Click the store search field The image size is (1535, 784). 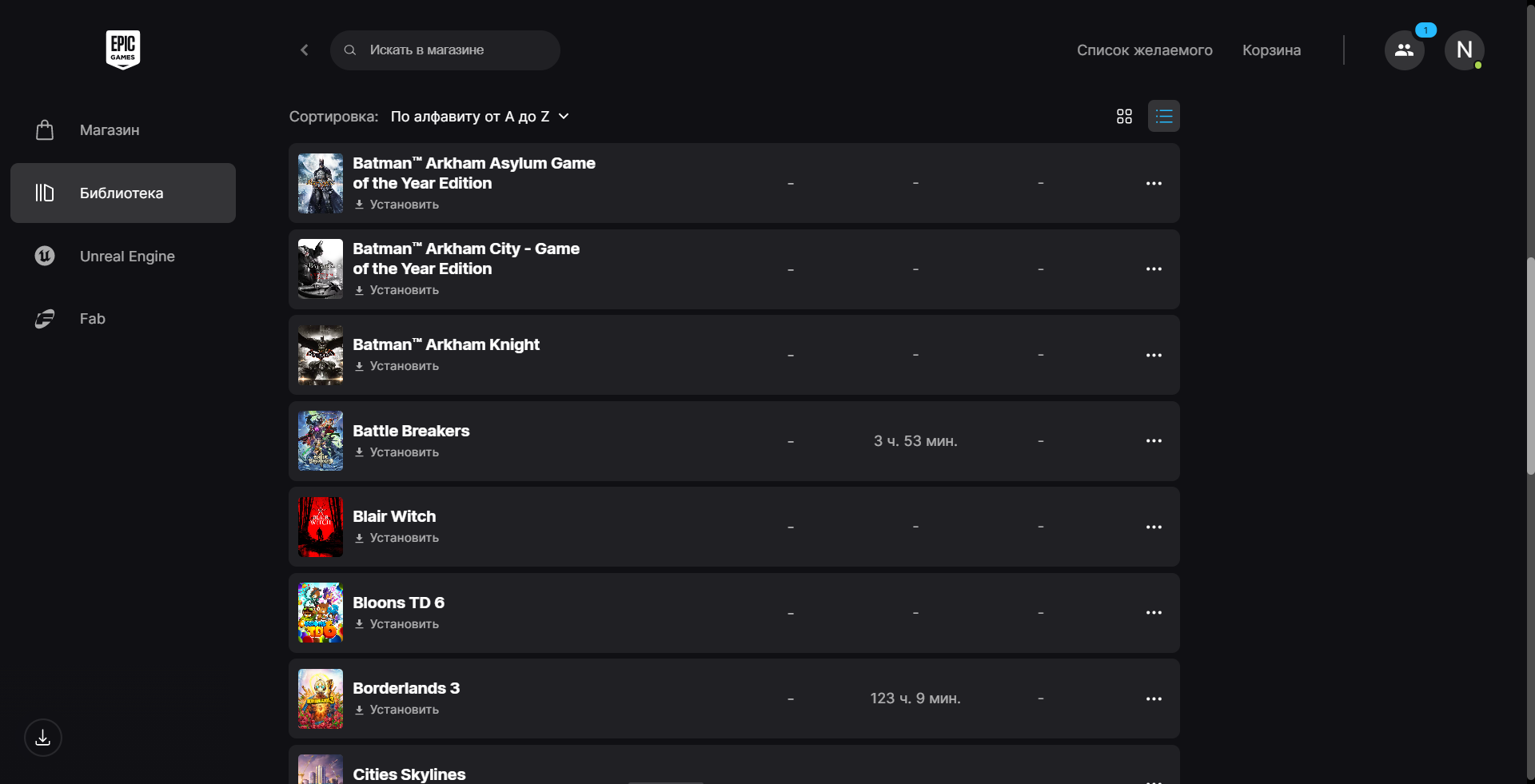(x=456, y=50)
